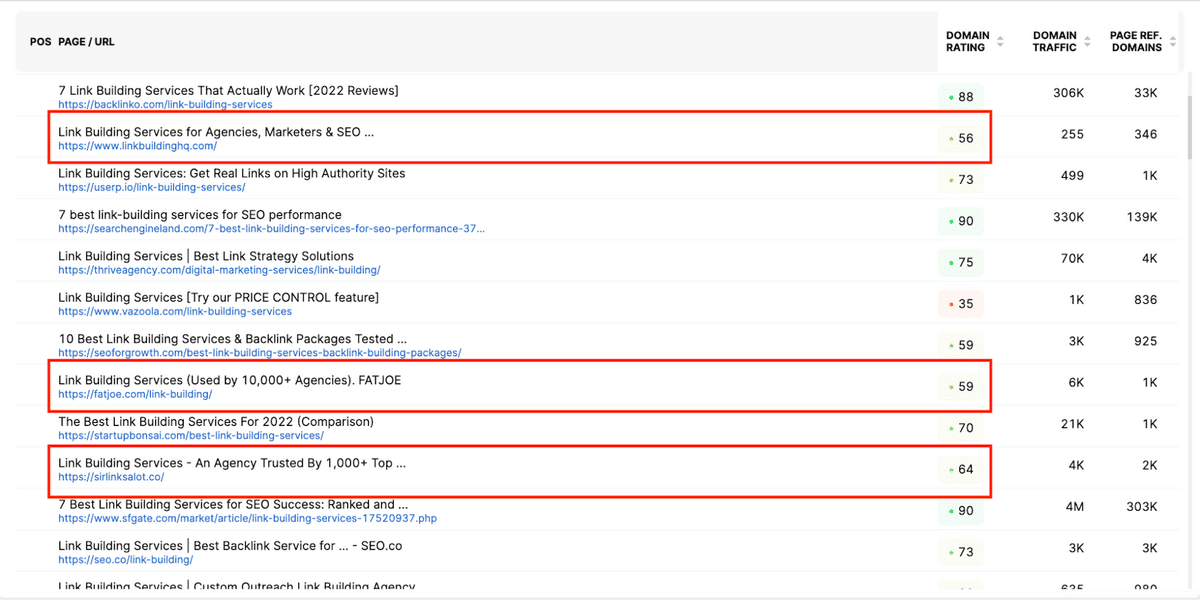
Task: Open sirlinksalot.co URL link
Action: click(x=111, y=477)
